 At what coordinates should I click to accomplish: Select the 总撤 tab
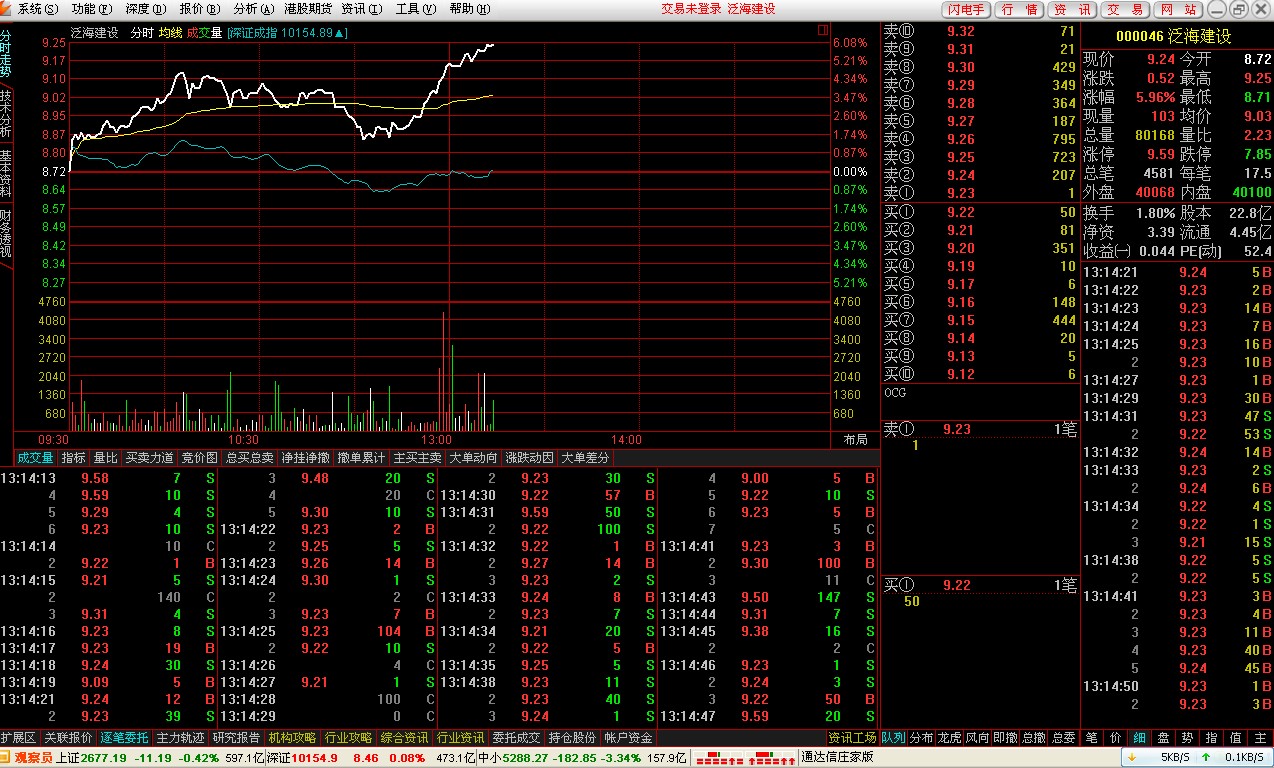[x=1034, y=738]
